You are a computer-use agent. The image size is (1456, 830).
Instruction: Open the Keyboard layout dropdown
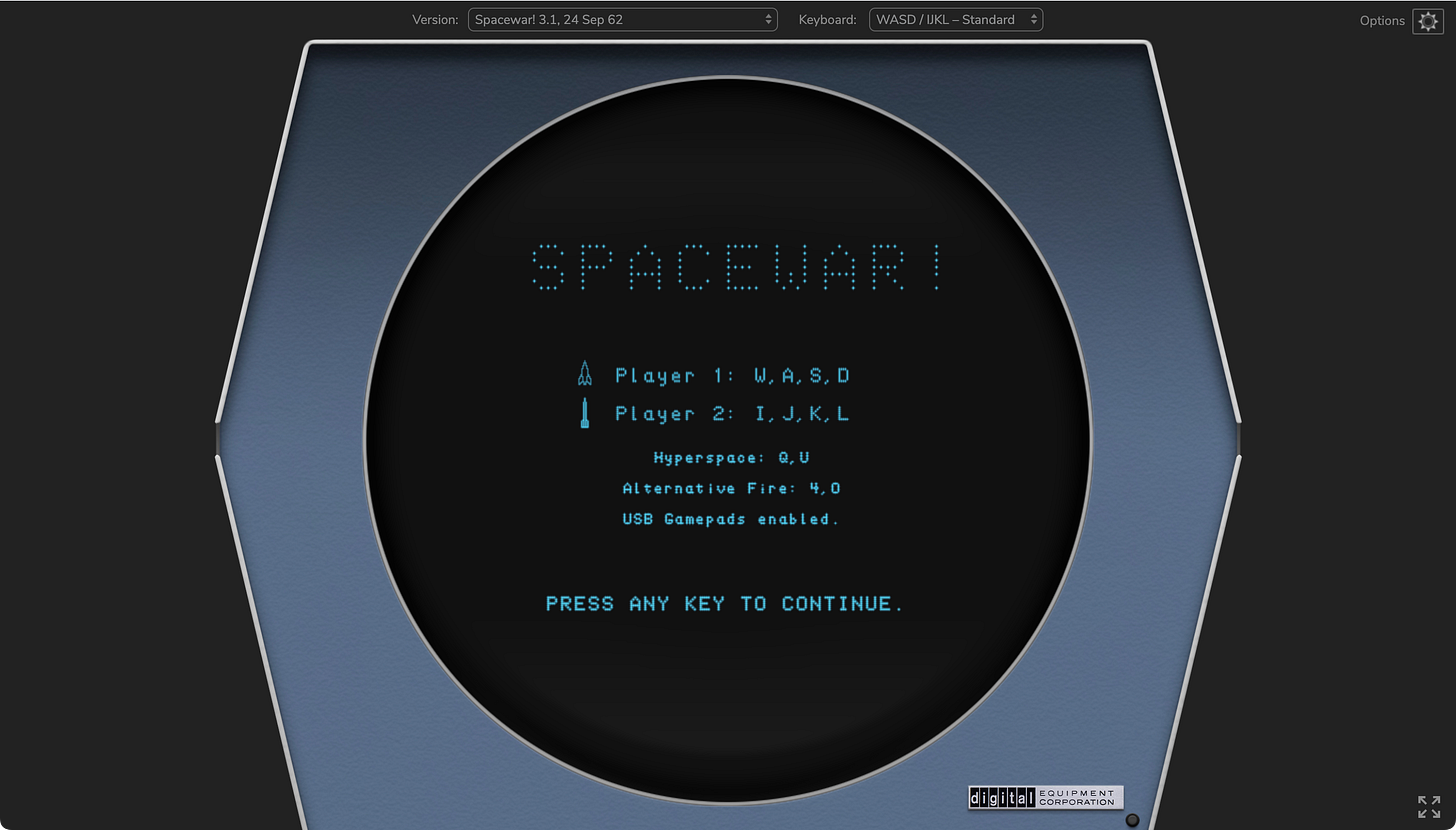956,19
